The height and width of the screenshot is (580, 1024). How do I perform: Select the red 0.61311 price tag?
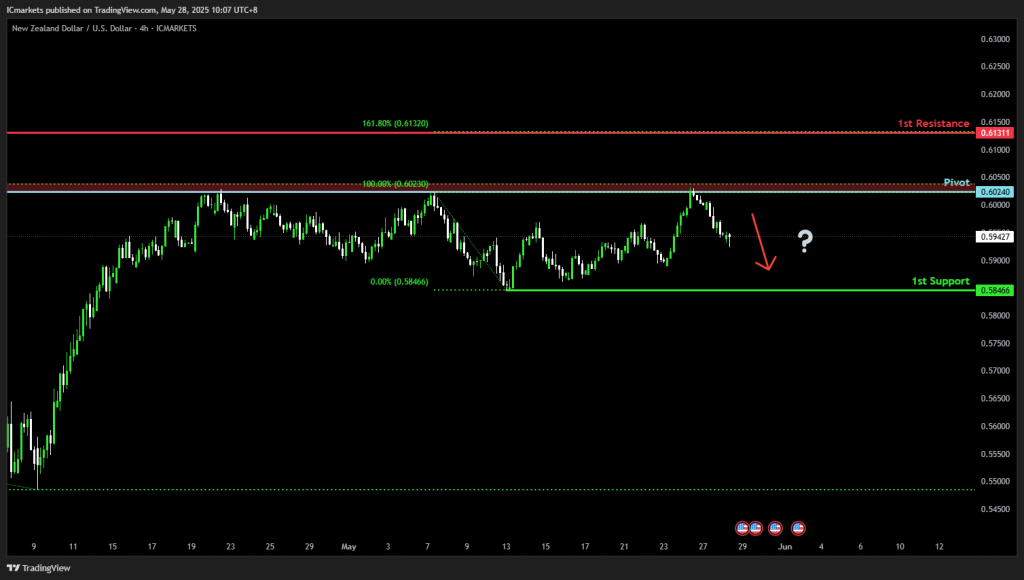[x=995, y=133]
